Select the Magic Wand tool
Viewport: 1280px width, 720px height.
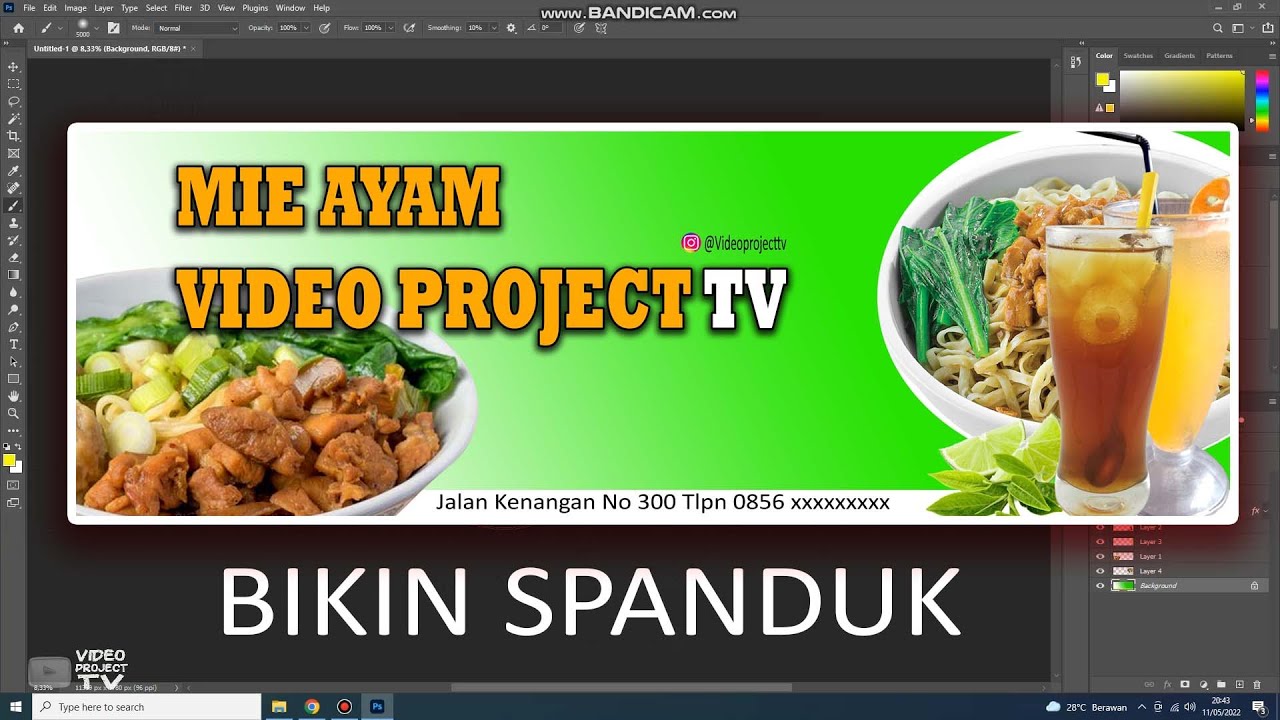tap(13, 119)
